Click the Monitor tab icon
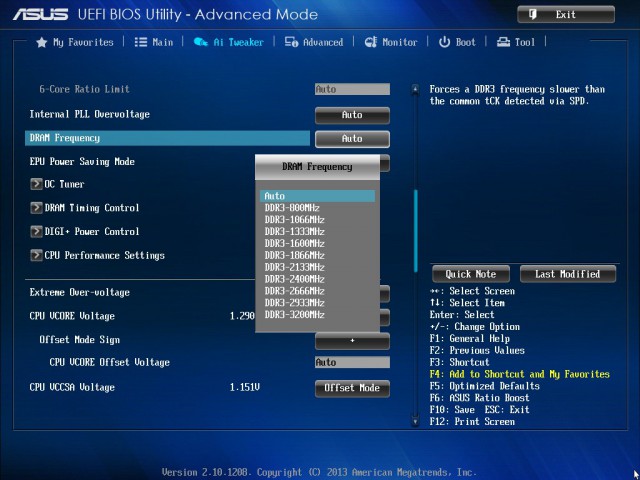This screenshot has height=480, width=640. point(371,42)
